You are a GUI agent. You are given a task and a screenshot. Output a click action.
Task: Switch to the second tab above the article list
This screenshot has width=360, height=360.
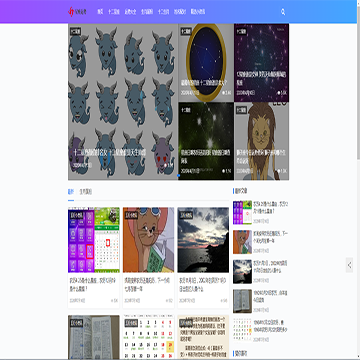(86, 192)
